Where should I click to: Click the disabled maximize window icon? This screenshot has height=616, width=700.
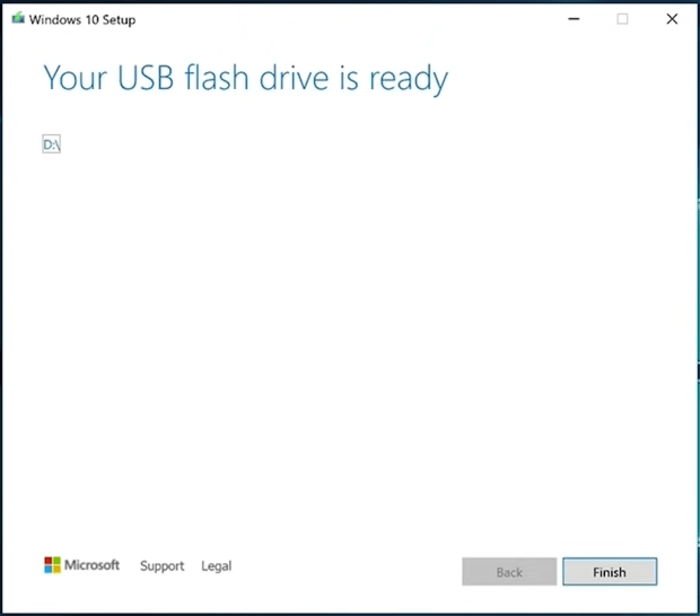(622, 19)
